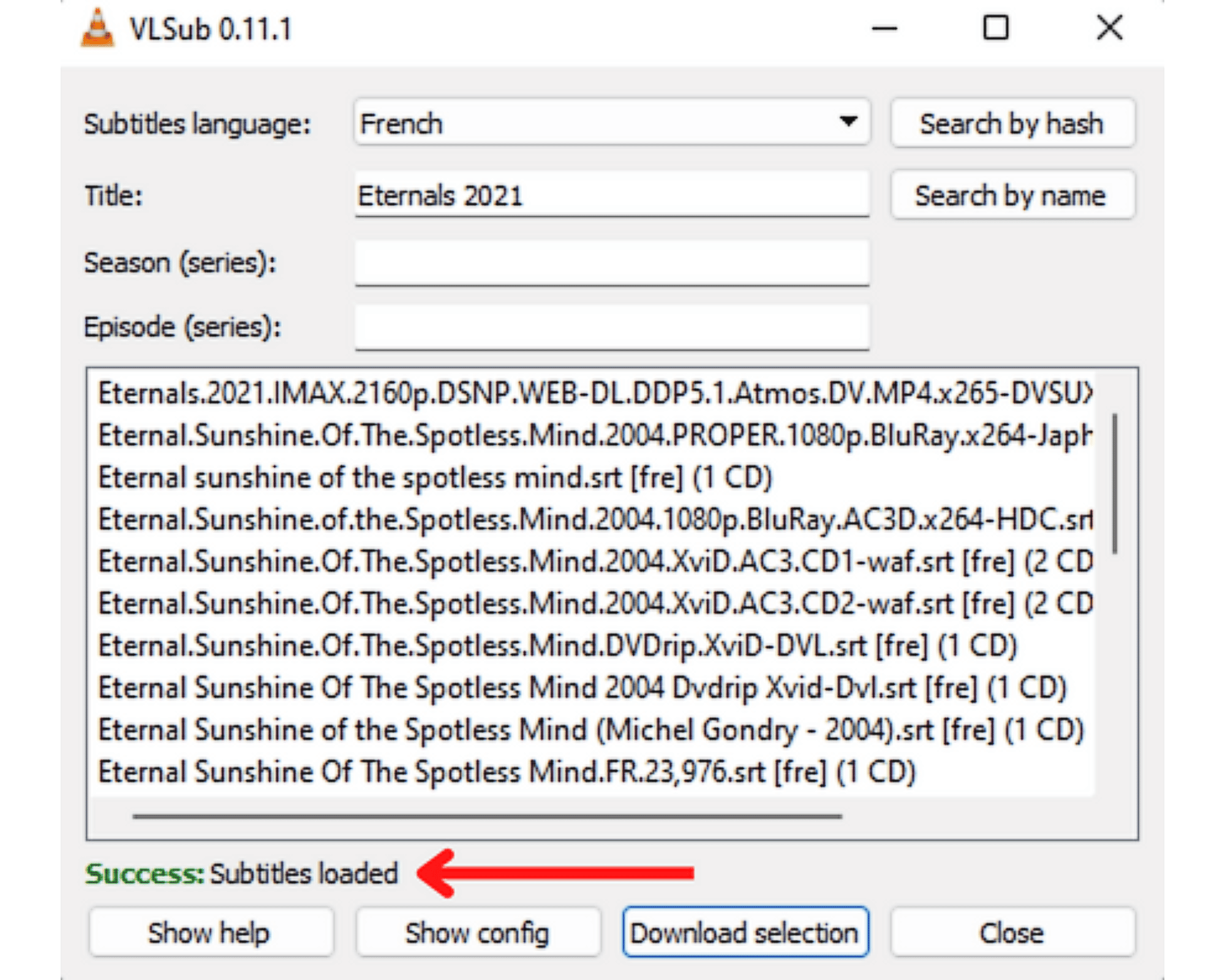Select the Eternals.2021.IMAX.2160p.DSNP.WEB-DL subtitle entry

click(x=595, y=393)
